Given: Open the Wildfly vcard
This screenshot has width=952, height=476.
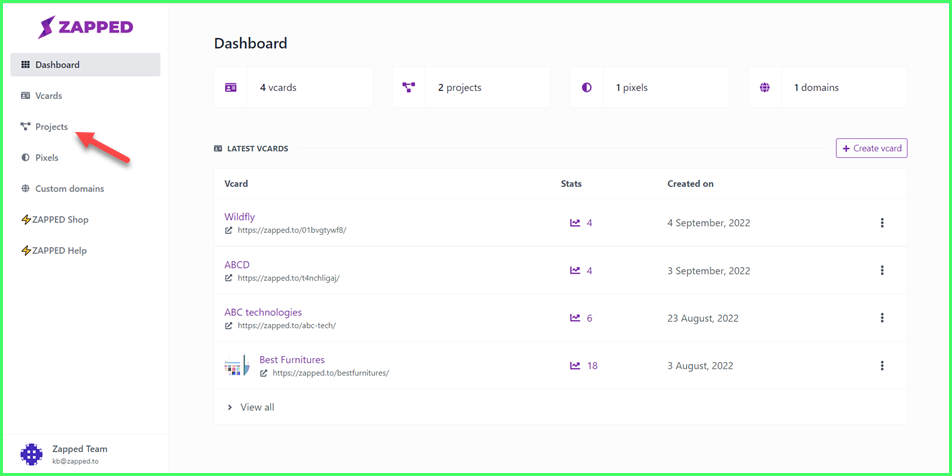Looking at the screenshot, I should click(x=239, y=217).
